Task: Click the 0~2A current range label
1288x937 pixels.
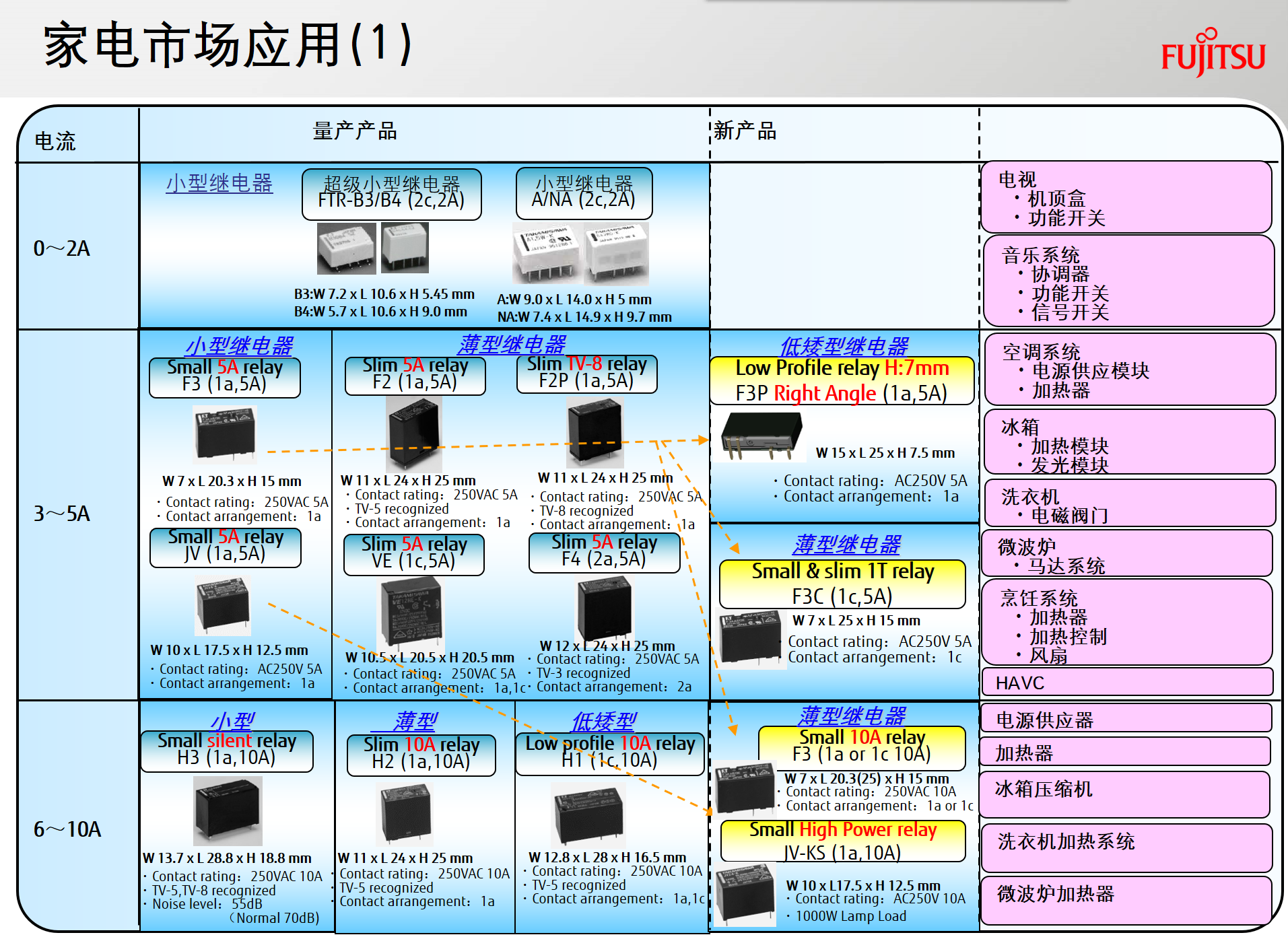Action: 62,248
